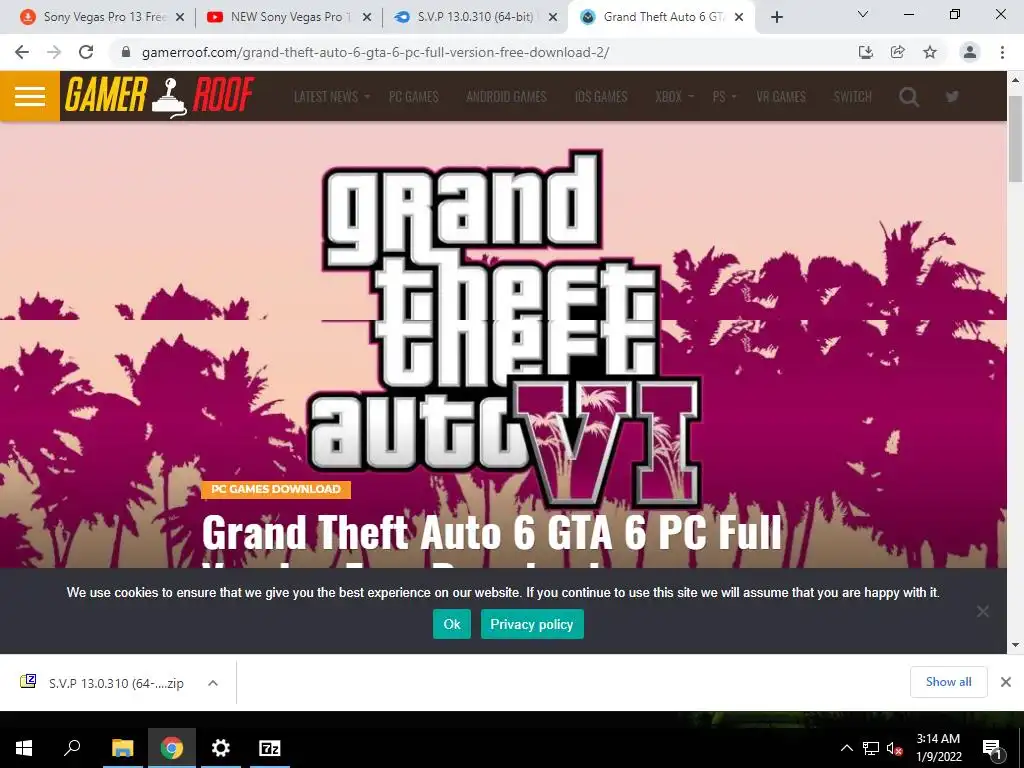Show hidden system tray icons

coord(846,748)
